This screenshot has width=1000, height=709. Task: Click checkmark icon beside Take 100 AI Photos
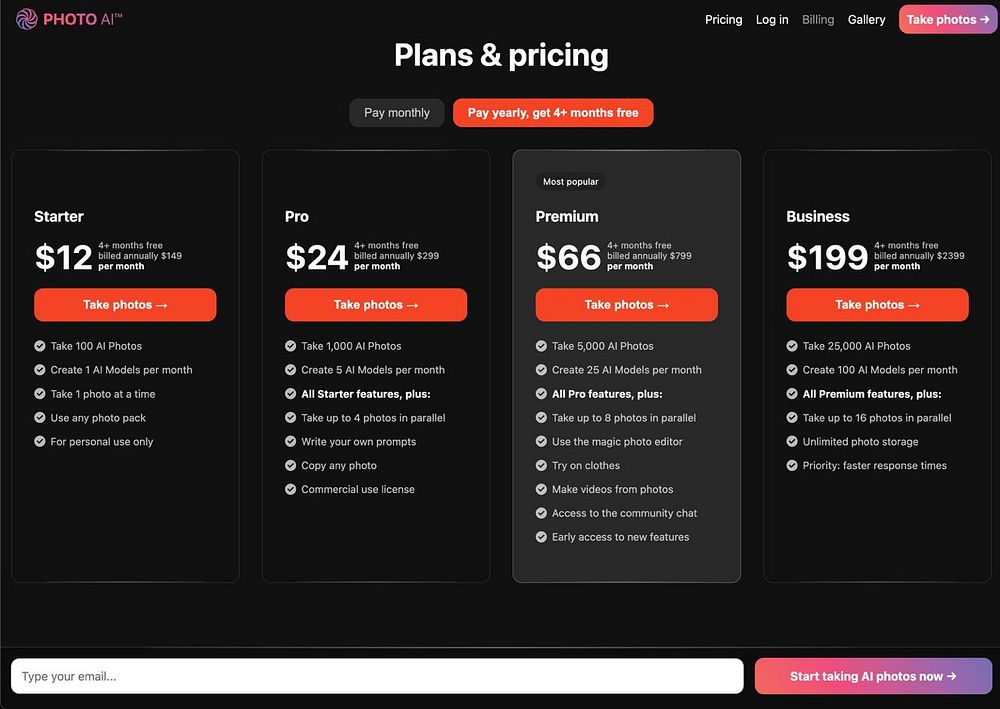click(x=40, y=346)
